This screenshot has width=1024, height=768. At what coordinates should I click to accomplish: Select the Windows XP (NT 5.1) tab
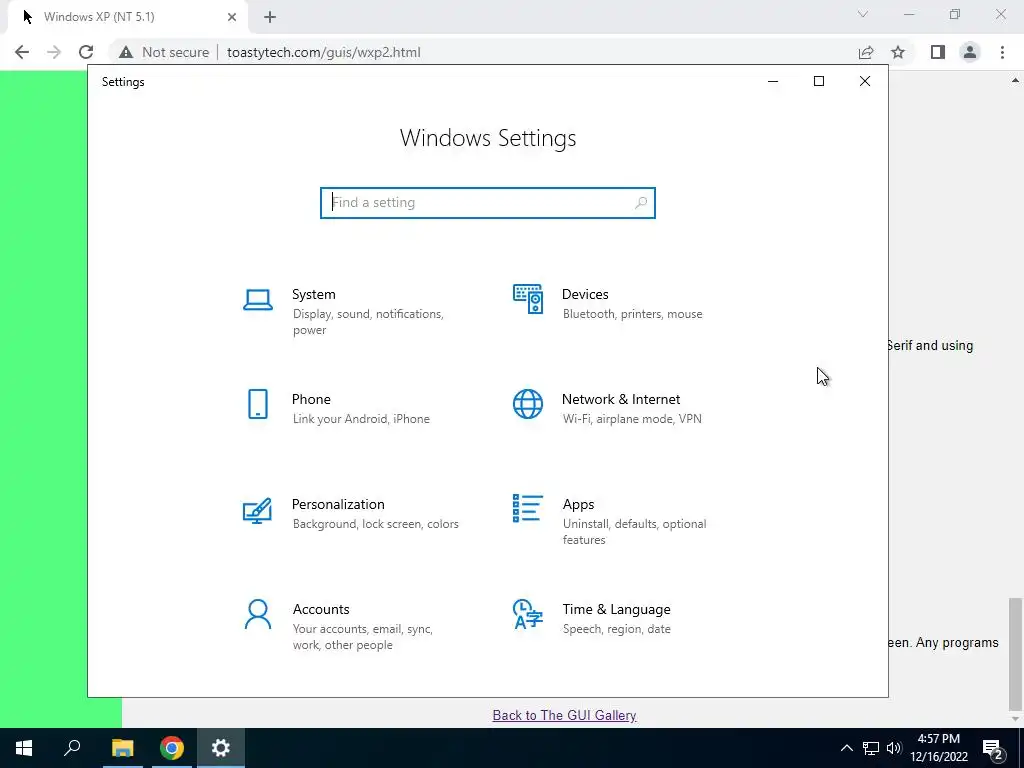tap(124, 18)
